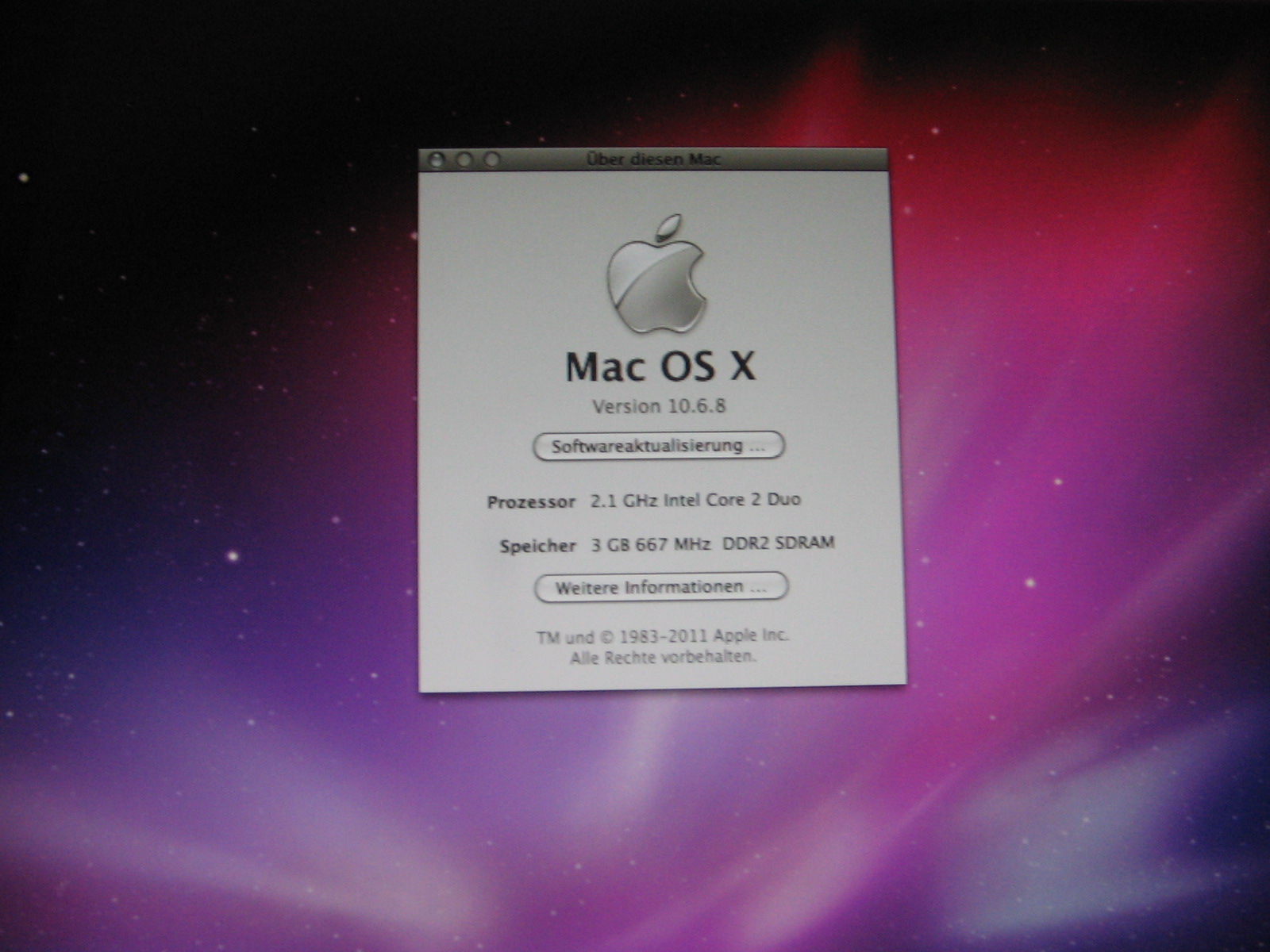The width and height of the screenshot is (1270, 952).
Task: Open Softwareaktualisierung to check for updates
Action: coord(658,446)
